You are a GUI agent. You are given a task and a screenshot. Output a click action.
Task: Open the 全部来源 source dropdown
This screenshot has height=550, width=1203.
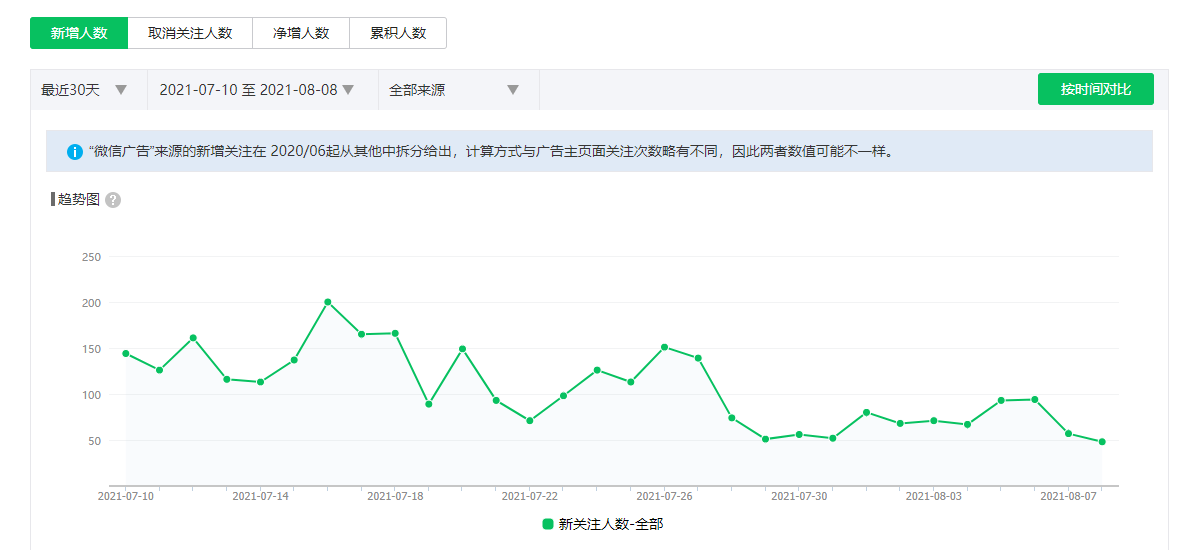(456, 90)
